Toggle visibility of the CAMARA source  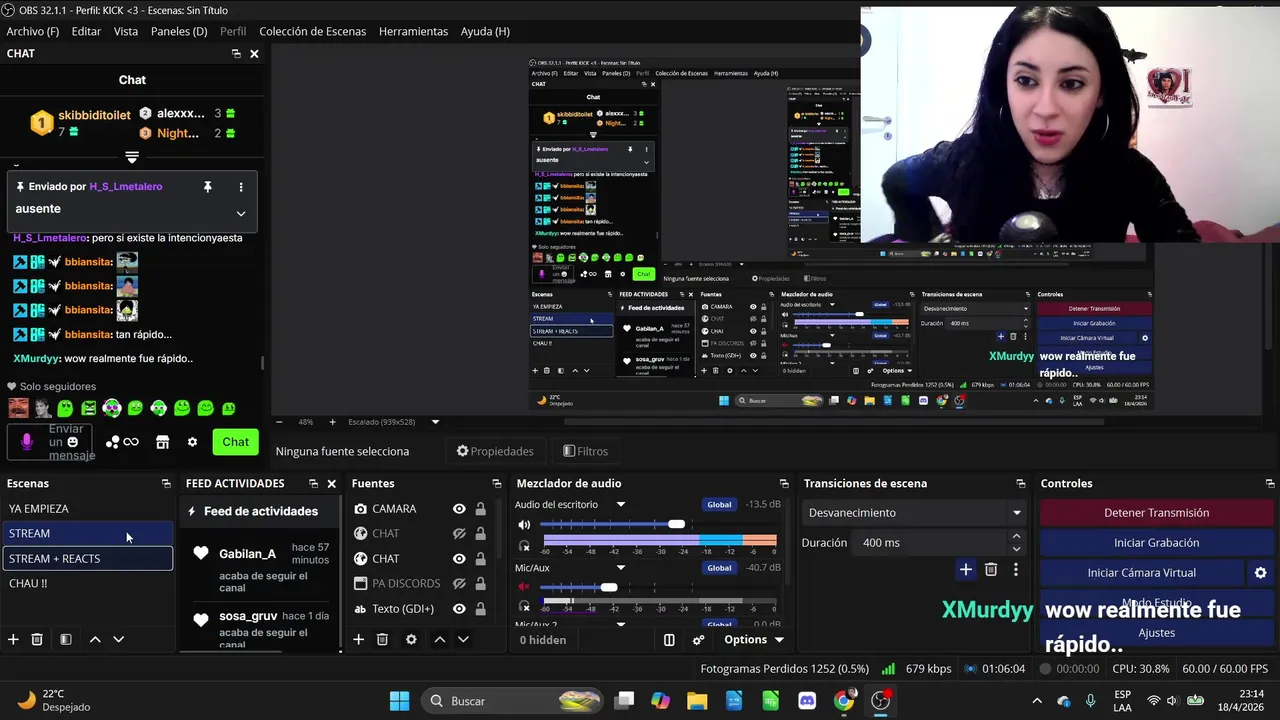[x=459, y=509]
